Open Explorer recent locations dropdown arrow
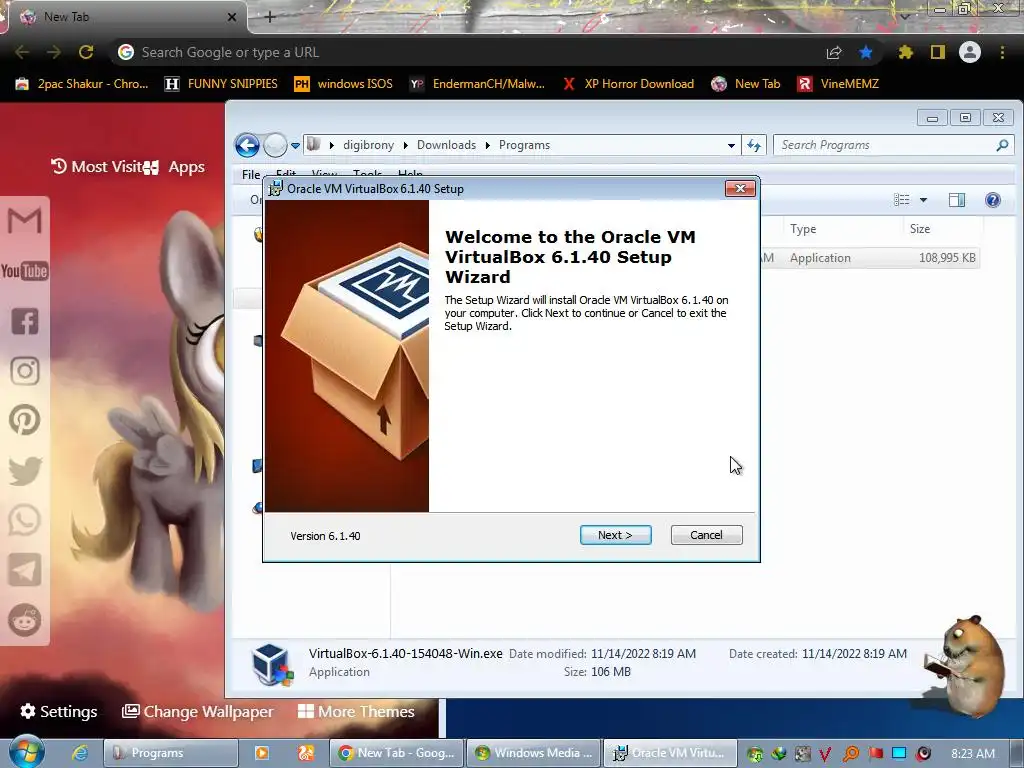1024x768 pixels. (x=295, y=146)
